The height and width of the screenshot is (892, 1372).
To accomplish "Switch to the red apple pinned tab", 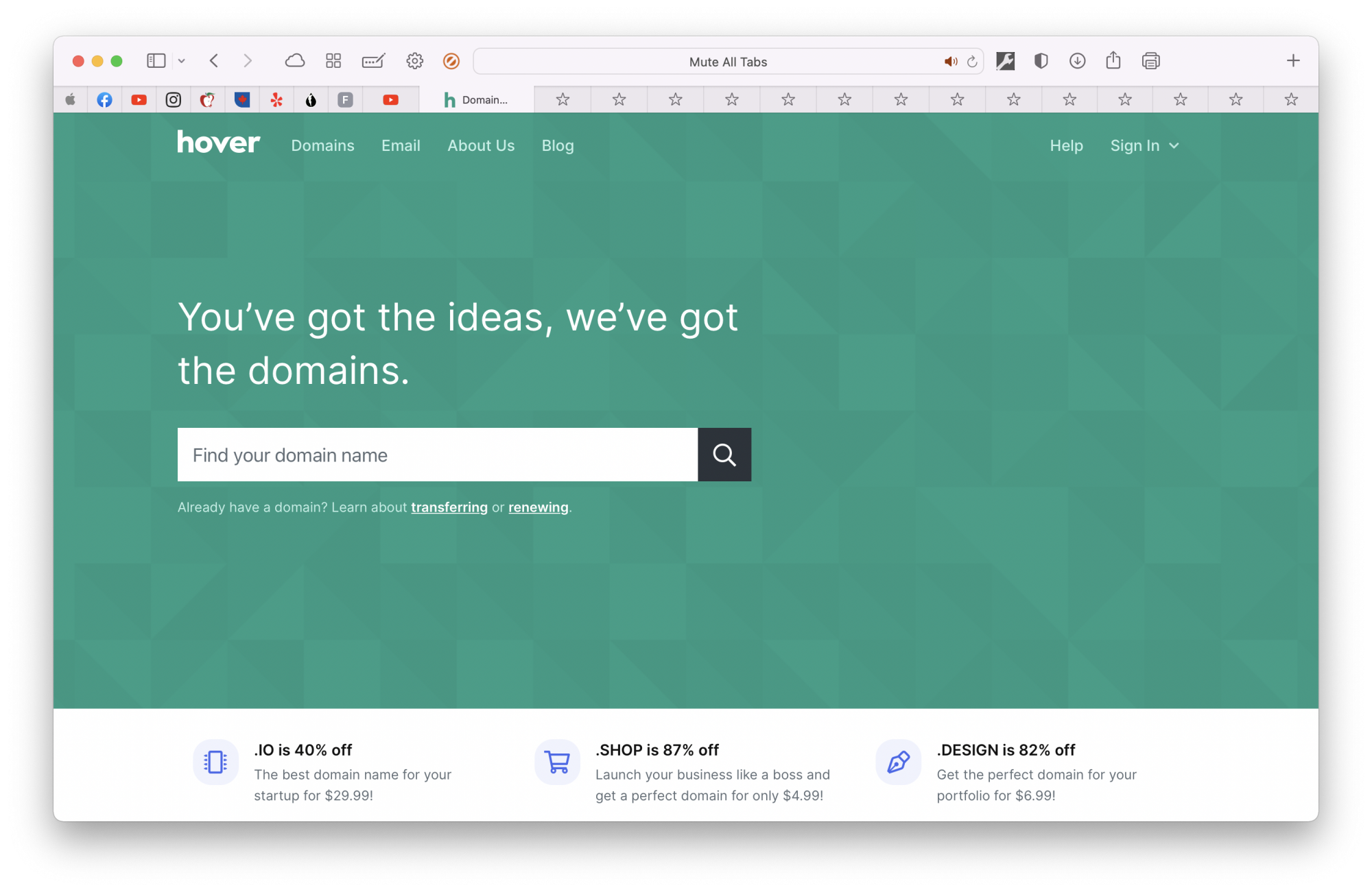I will [208, 100].
